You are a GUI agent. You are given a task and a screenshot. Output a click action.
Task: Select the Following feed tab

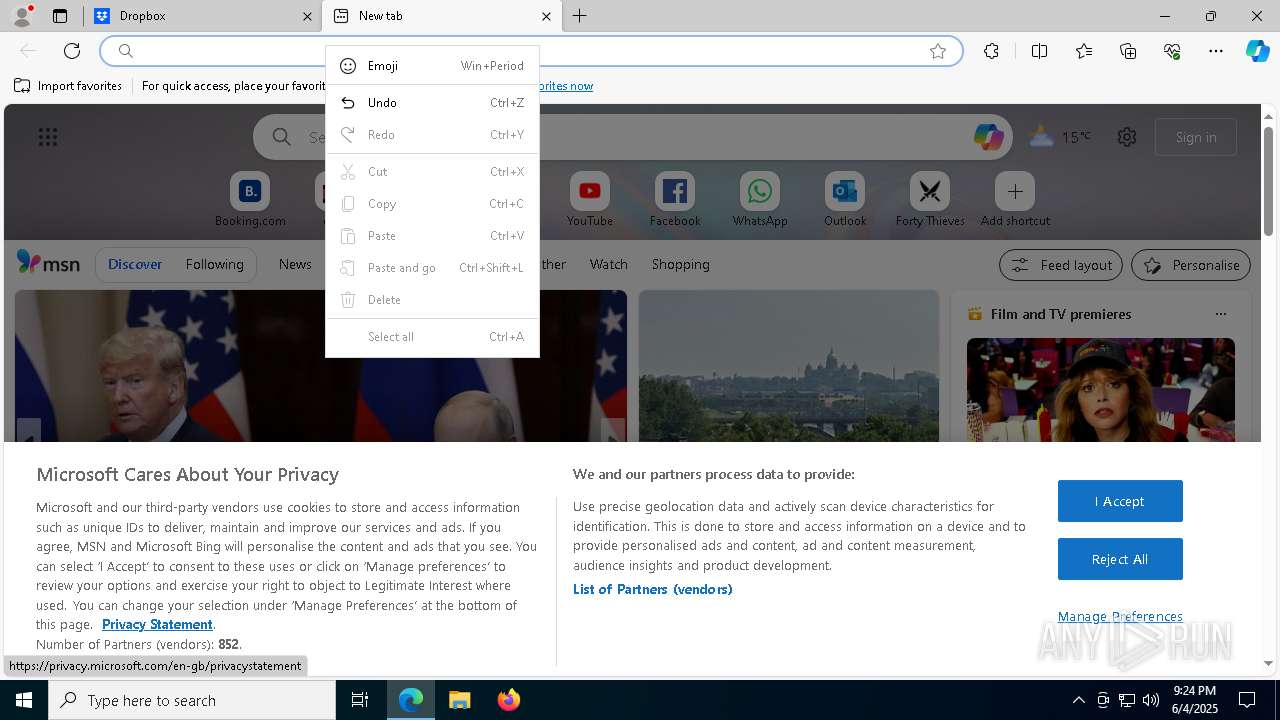pyautogui.click(x=214, y=264)
